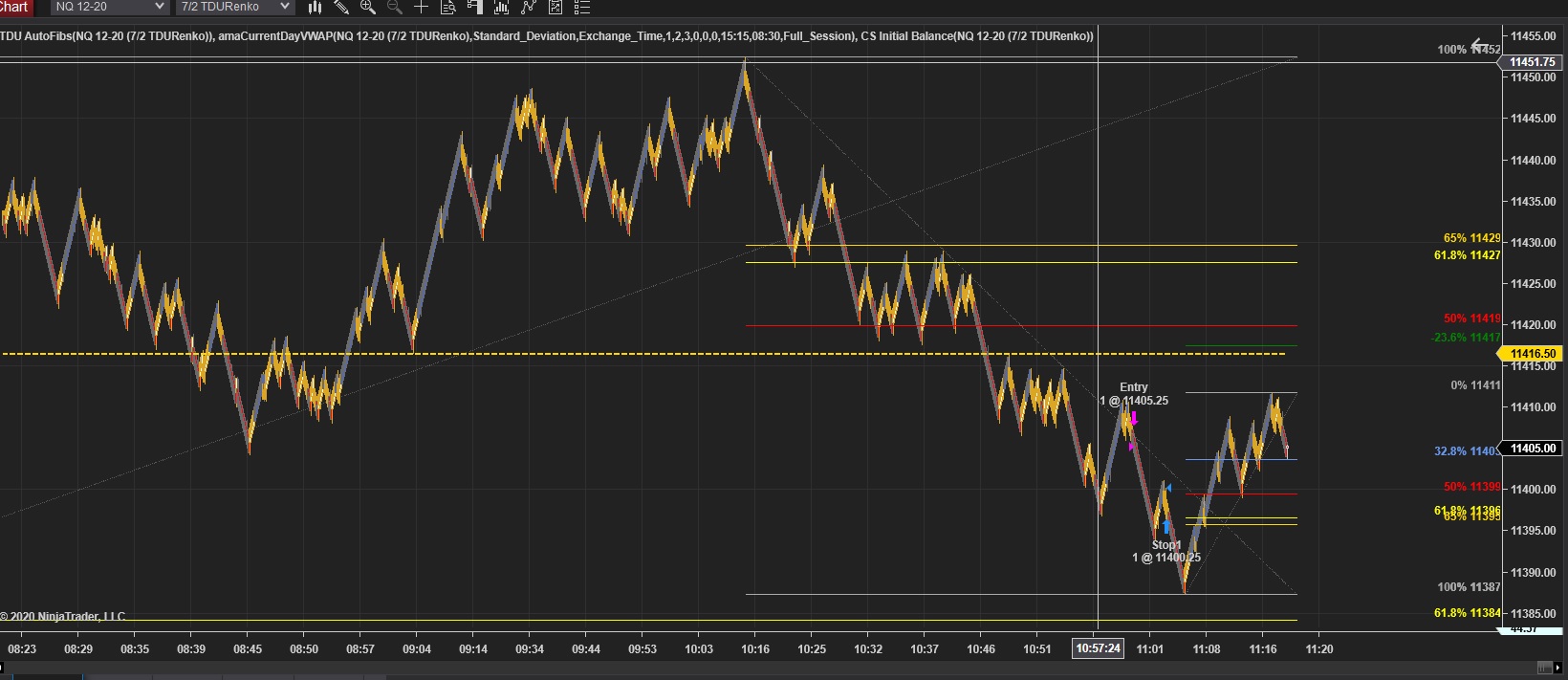The image size is (1568, 680).
Task: Open the strategies icon
Action: [x=529, y=7]
